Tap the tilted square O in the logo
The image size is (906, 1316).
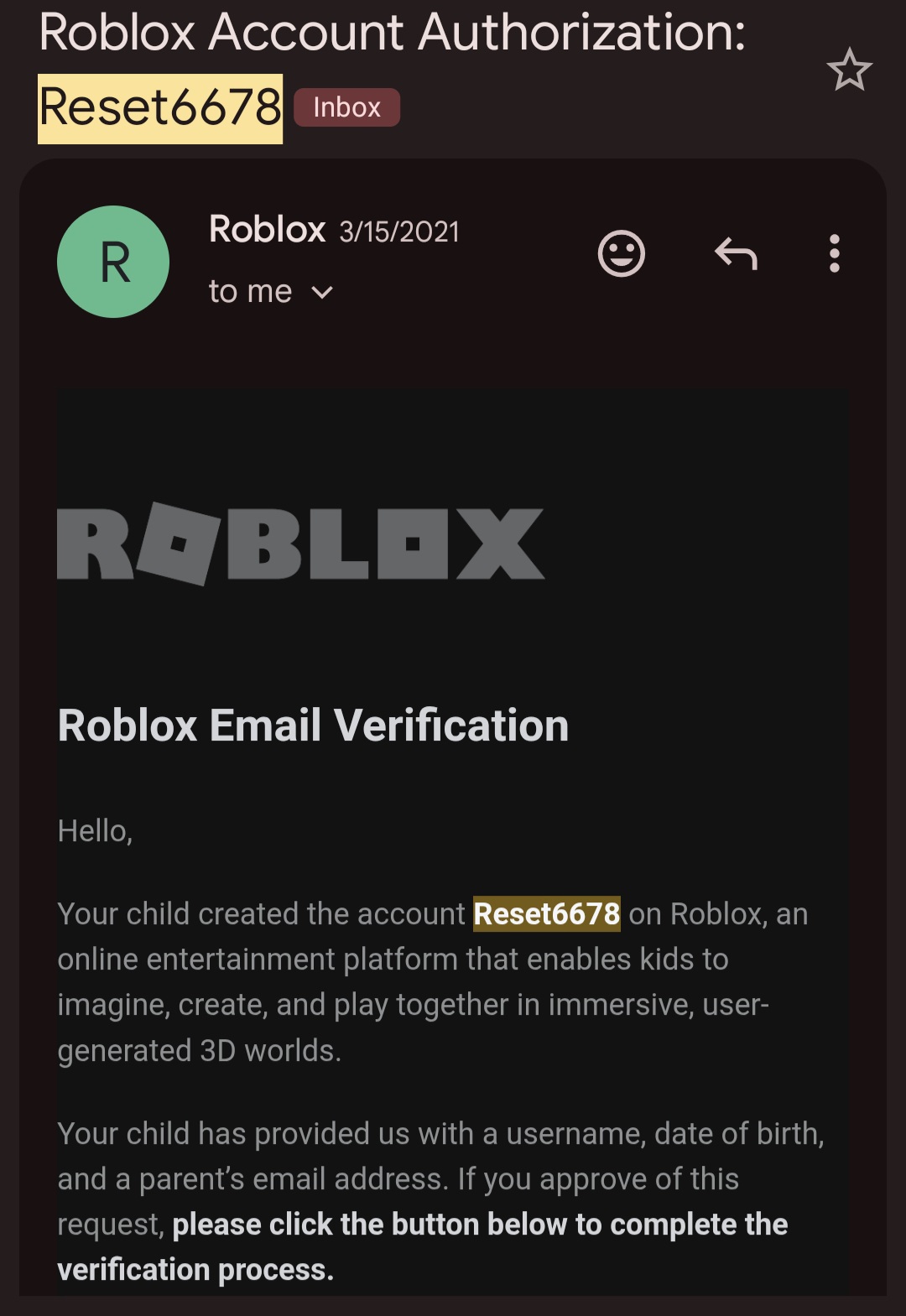(x=179, y=544)
